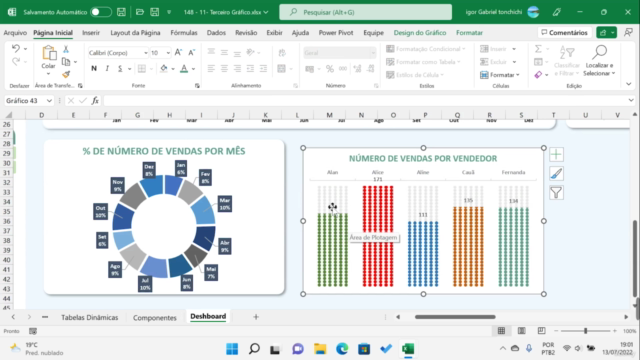
Task: Click the fill color bucket swatch
Action: tap(164, 68)
